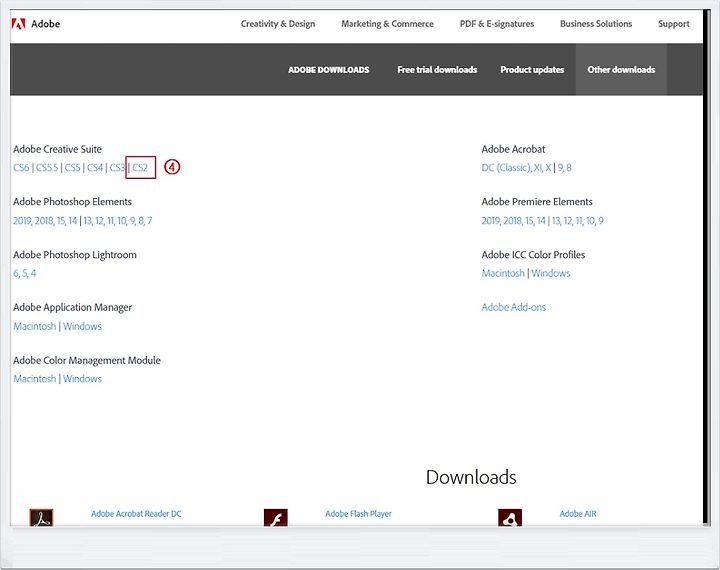Click the Adobe Application Manager heading
The image size is (720, 570).
click(73, 307)
